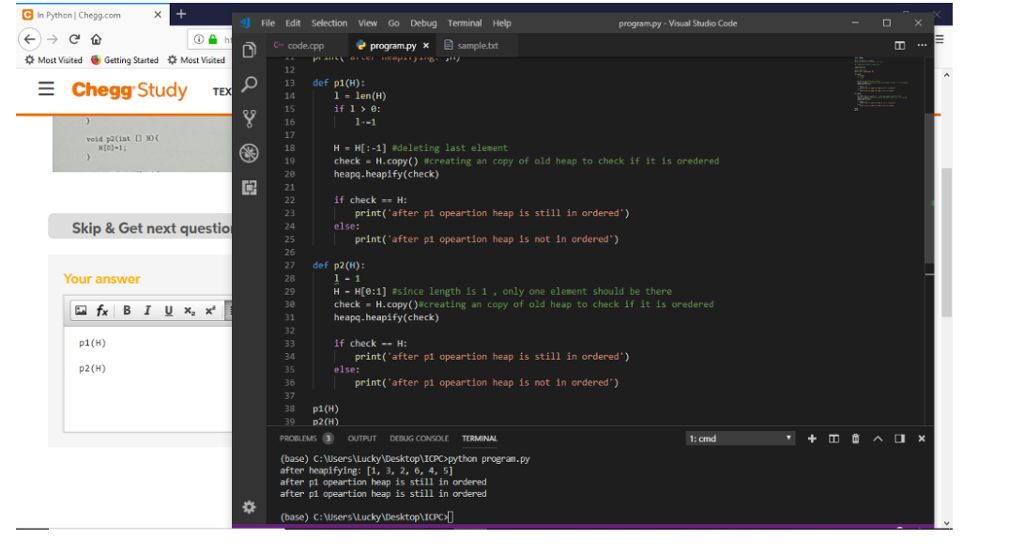Open Most Visited bookmark in Firefox
This screenshot has width=1024, height=555.
pyautogui.click(x=54, y=60)
